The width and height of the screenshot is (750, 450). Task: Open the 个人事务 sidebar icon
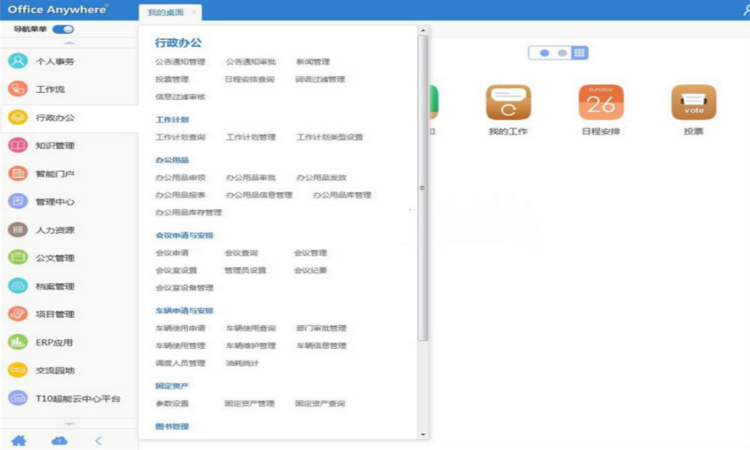[18, 61]
